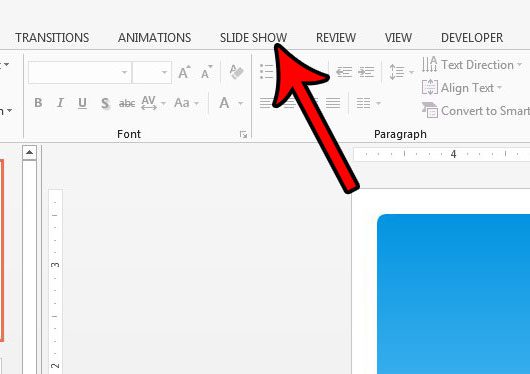Click the thumbnail pane scroll up arrow
This screenshot has width=530, height=374.
point(29,153)
